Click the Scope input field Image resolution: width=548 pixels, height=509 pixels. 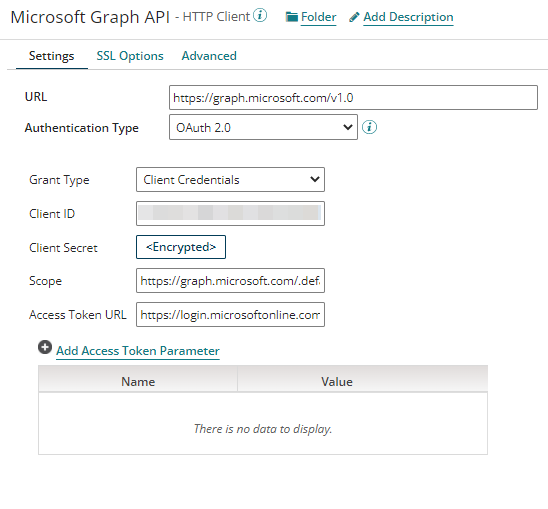point(230,281)
